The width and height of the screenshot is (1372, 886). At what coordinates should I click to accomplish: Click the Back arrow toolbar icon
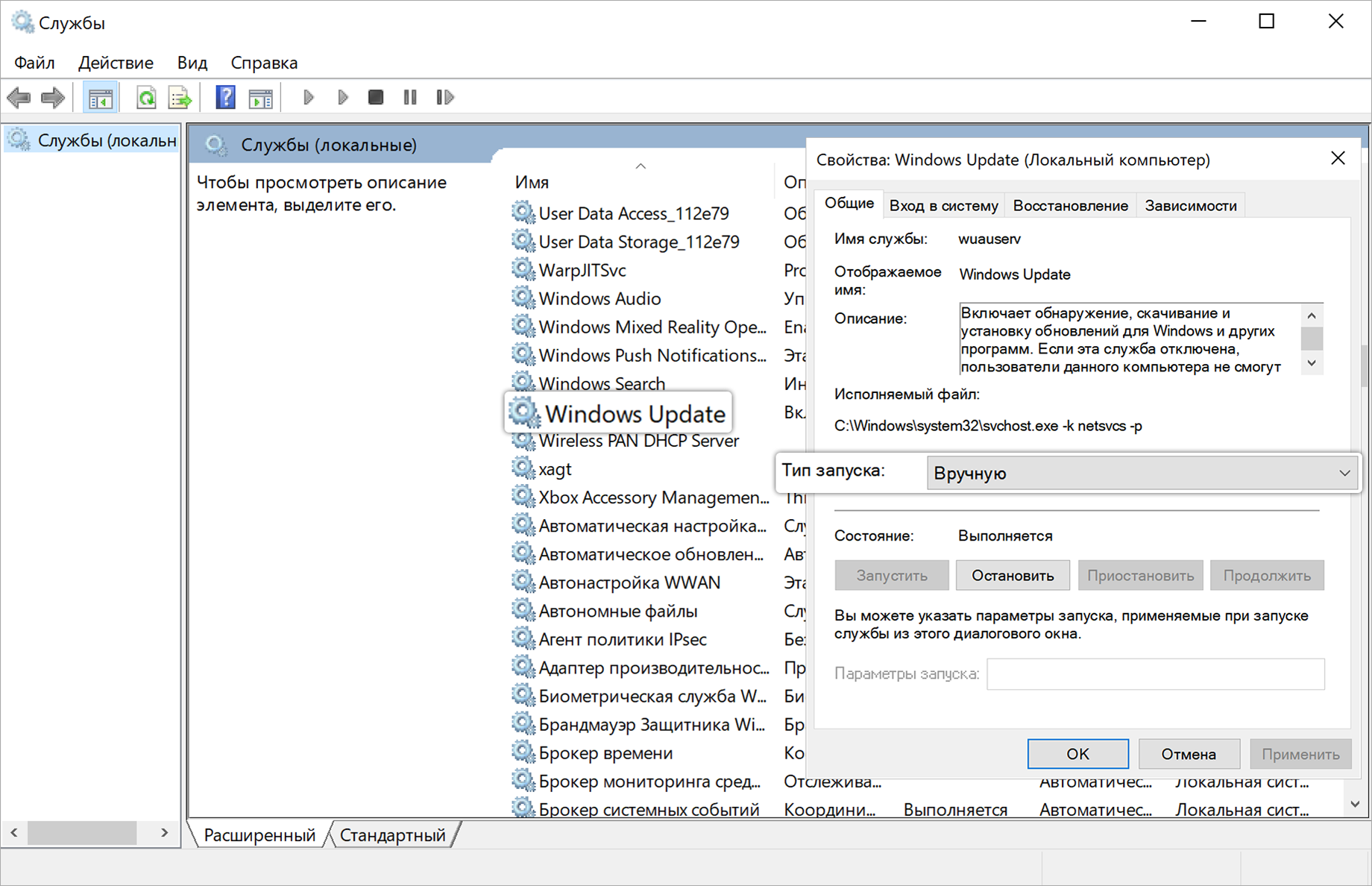19,97
